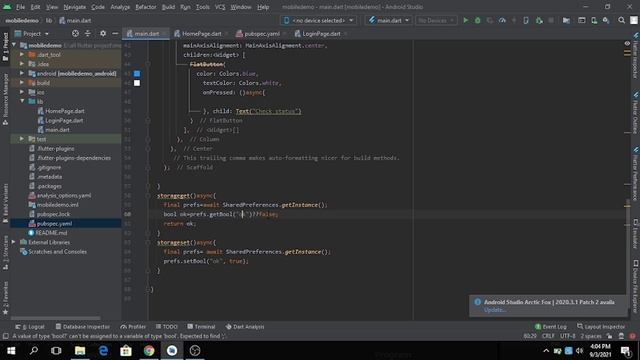Screen dimensions: 640x360
Task: Click main.dart breadcrumb in navigation bar
Action: [x=76, y=20]
